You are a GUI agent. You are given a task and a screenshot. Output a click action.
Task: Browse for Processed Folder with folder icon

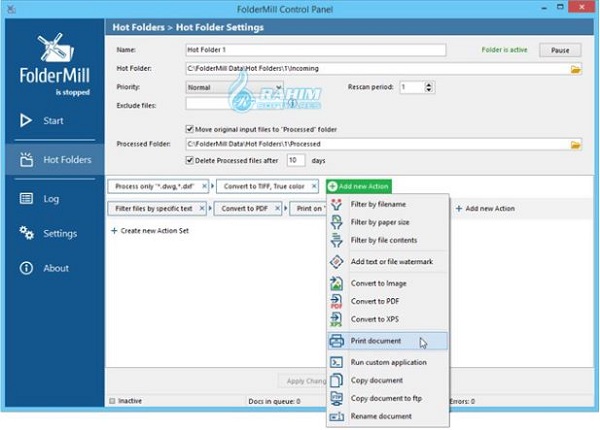click(x=576, y=145)
